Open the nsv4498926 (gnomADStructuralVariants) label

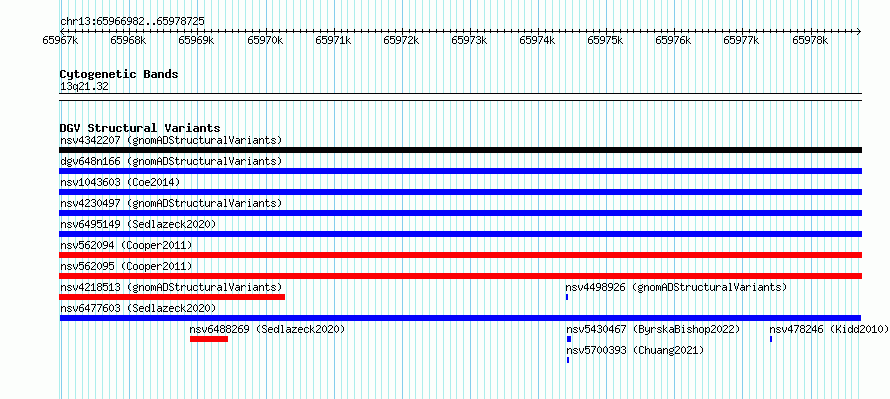tap(677, 287)
